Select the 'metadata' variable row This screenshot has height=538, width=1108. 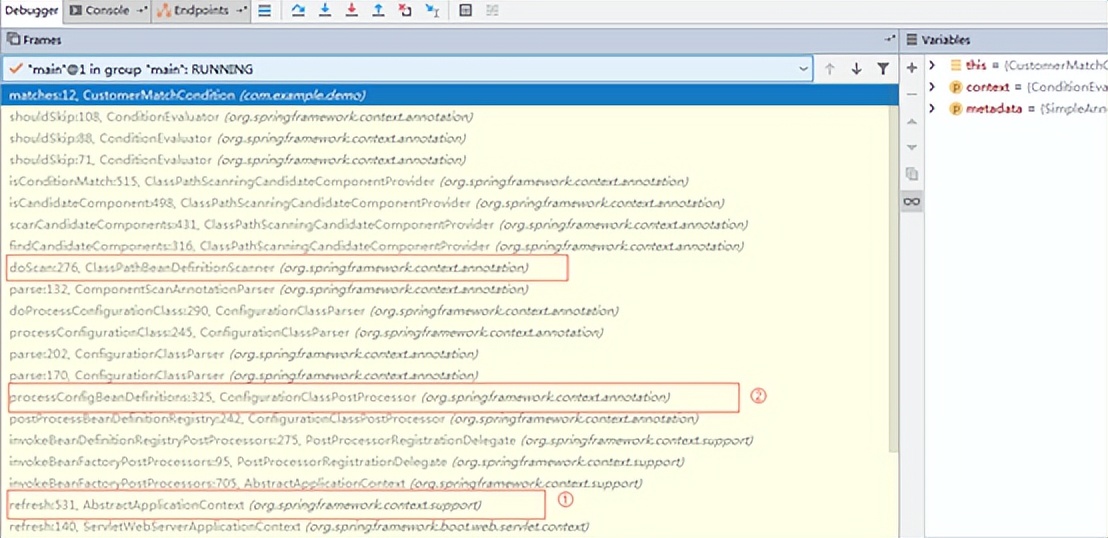click(1016, 109)
